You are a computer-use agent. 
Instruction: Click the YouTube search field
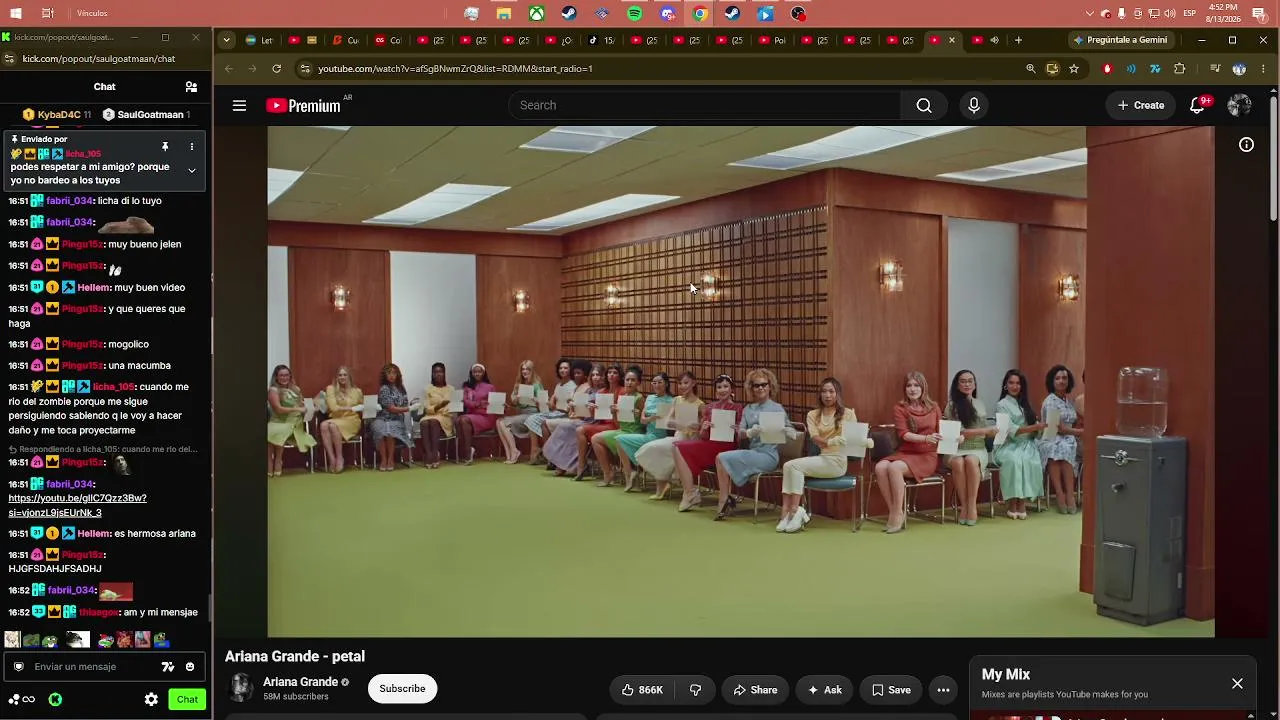(x=705, y=105)
